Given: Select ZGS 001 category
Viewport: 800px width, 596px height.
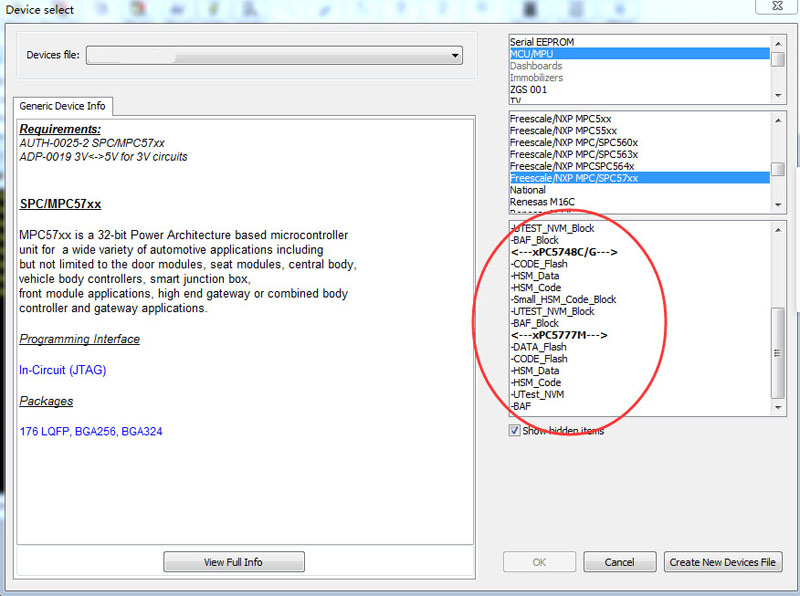Looking at the screenshot, I should pyautogui.click(x=640, y=89).
